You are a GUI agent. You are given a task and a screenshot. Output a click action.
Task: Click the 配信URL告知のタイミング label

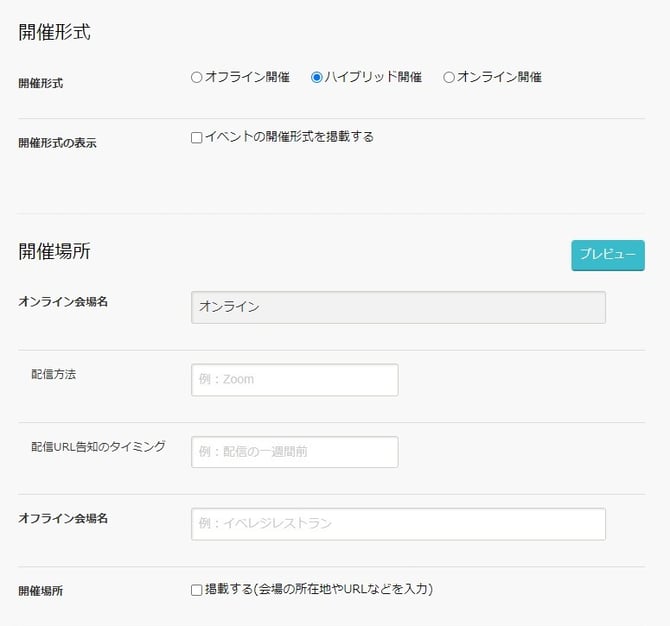(x=98, y=447)
